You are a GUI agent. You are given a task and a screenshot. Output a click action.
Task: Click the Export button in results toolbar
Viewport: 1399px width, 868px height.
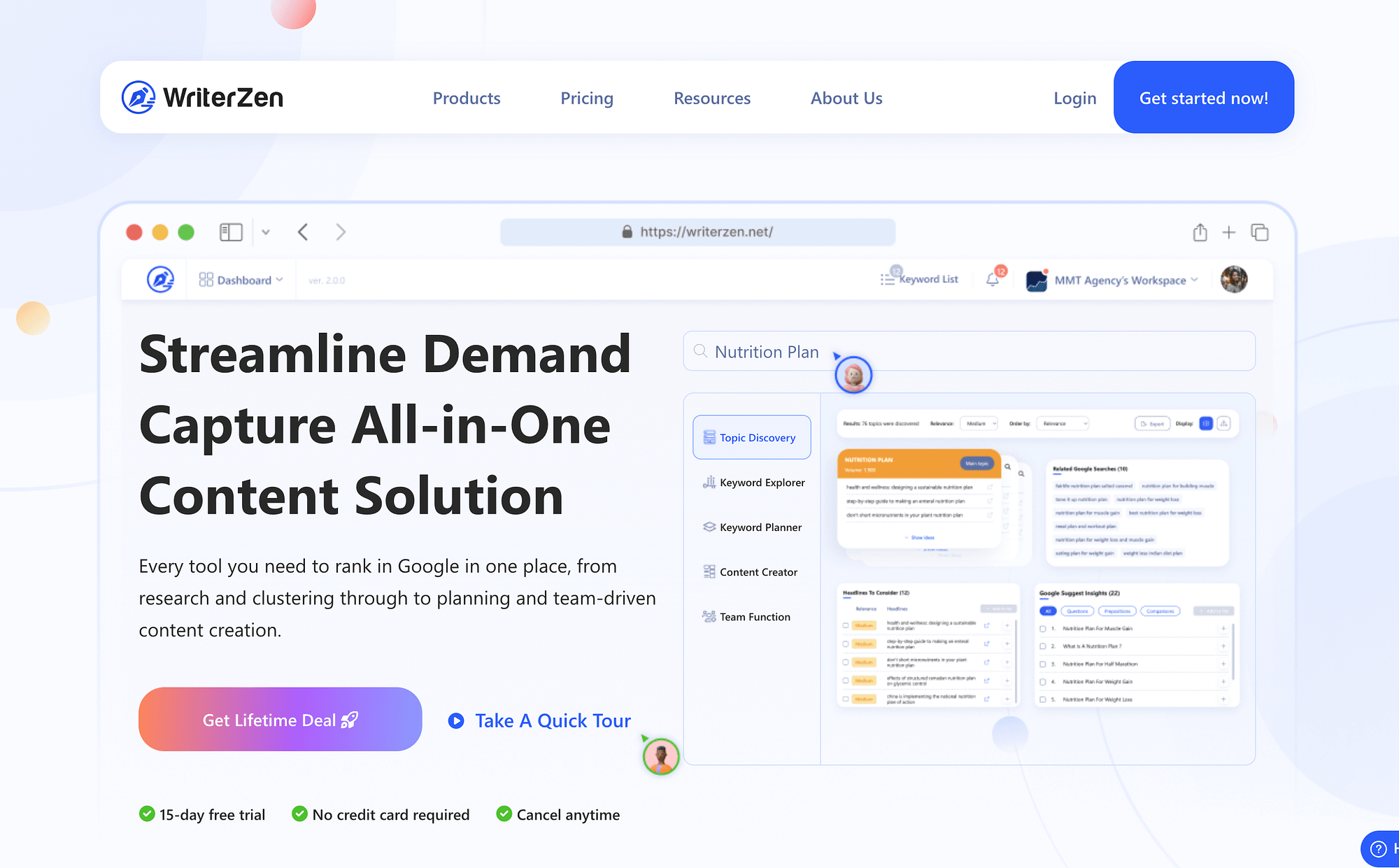click(1152, 423)
